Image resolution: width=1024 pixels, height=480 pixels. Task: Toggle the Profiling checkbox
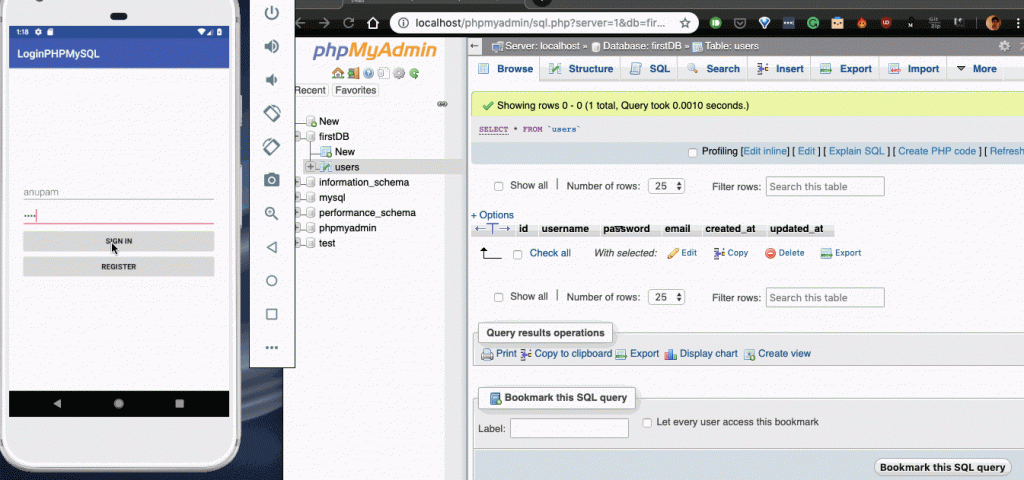point(693,152)
